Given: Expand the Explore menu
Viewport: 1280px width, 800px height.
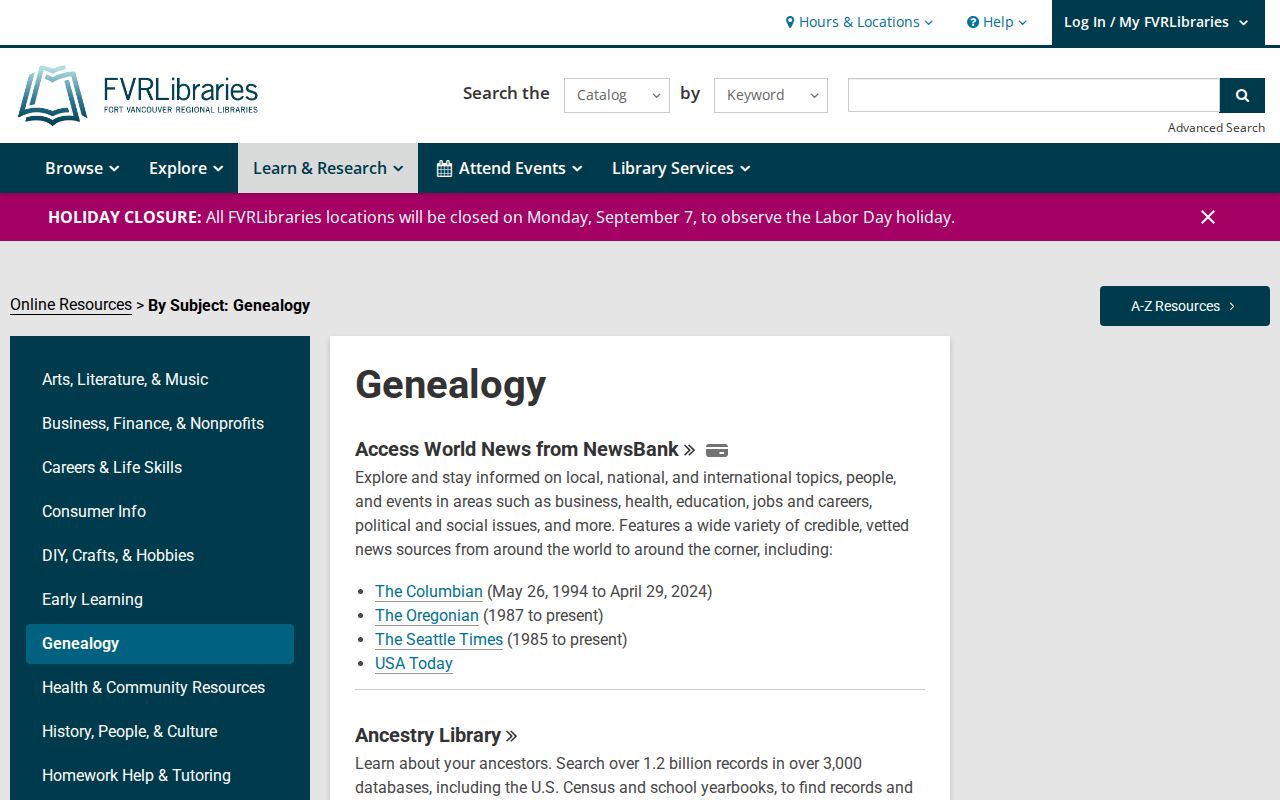Looking at the screenshot, I should pos(186,168).
